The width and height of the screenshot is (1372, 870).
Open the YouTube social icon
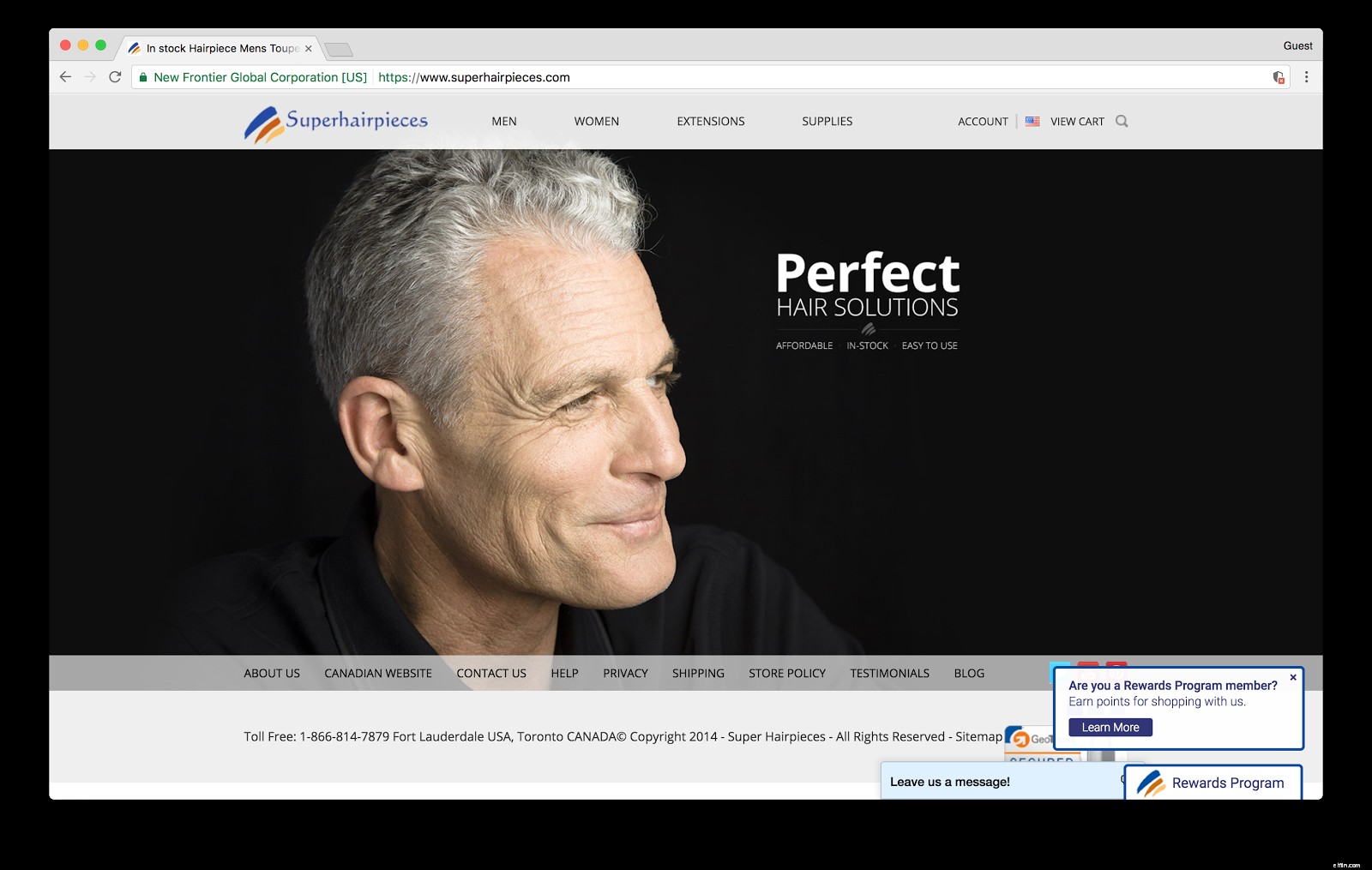(x=1086, y=663)
